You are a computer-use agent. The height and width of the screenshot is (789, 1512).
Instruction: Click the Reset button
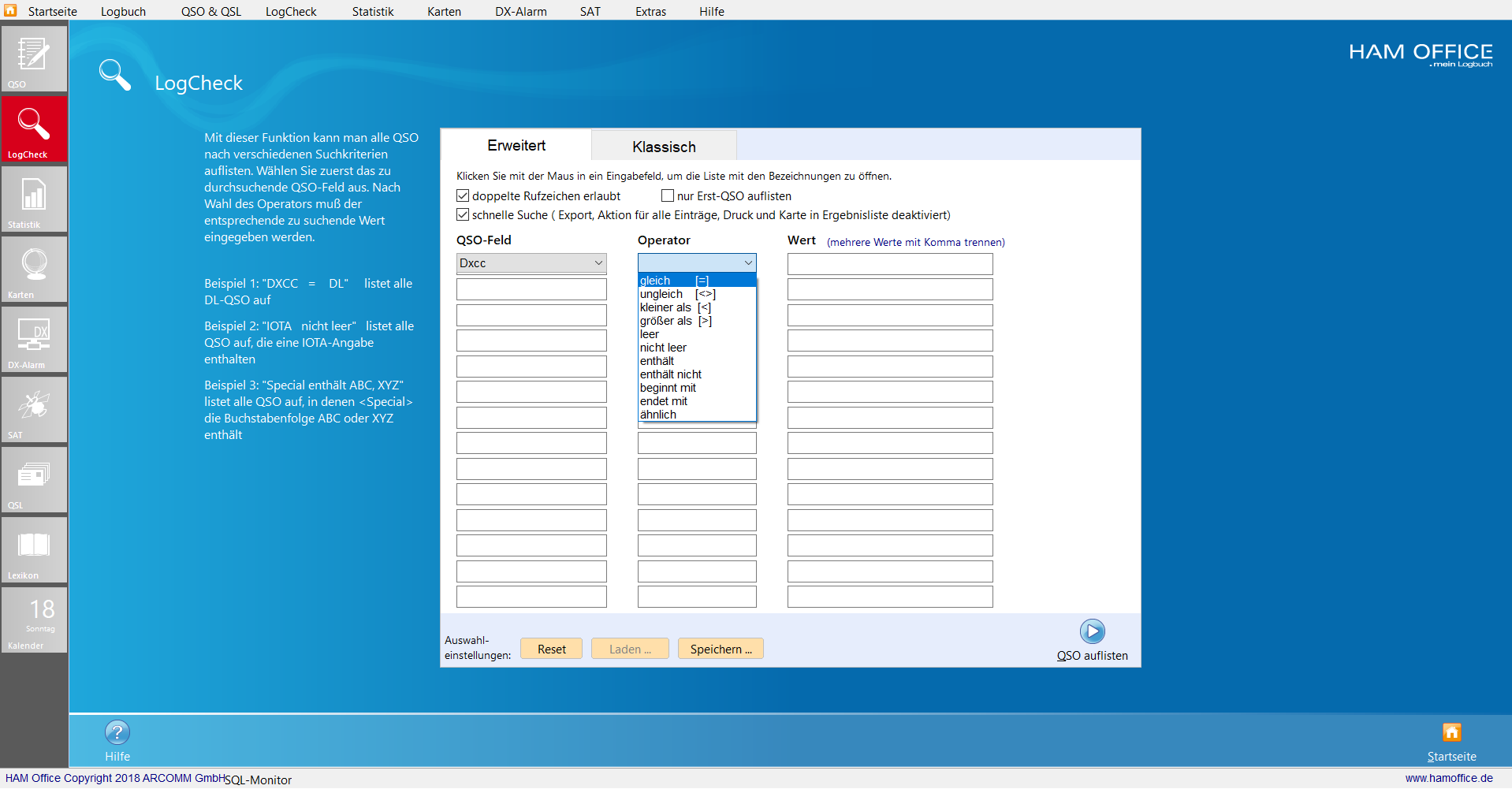tap(552, 649)
